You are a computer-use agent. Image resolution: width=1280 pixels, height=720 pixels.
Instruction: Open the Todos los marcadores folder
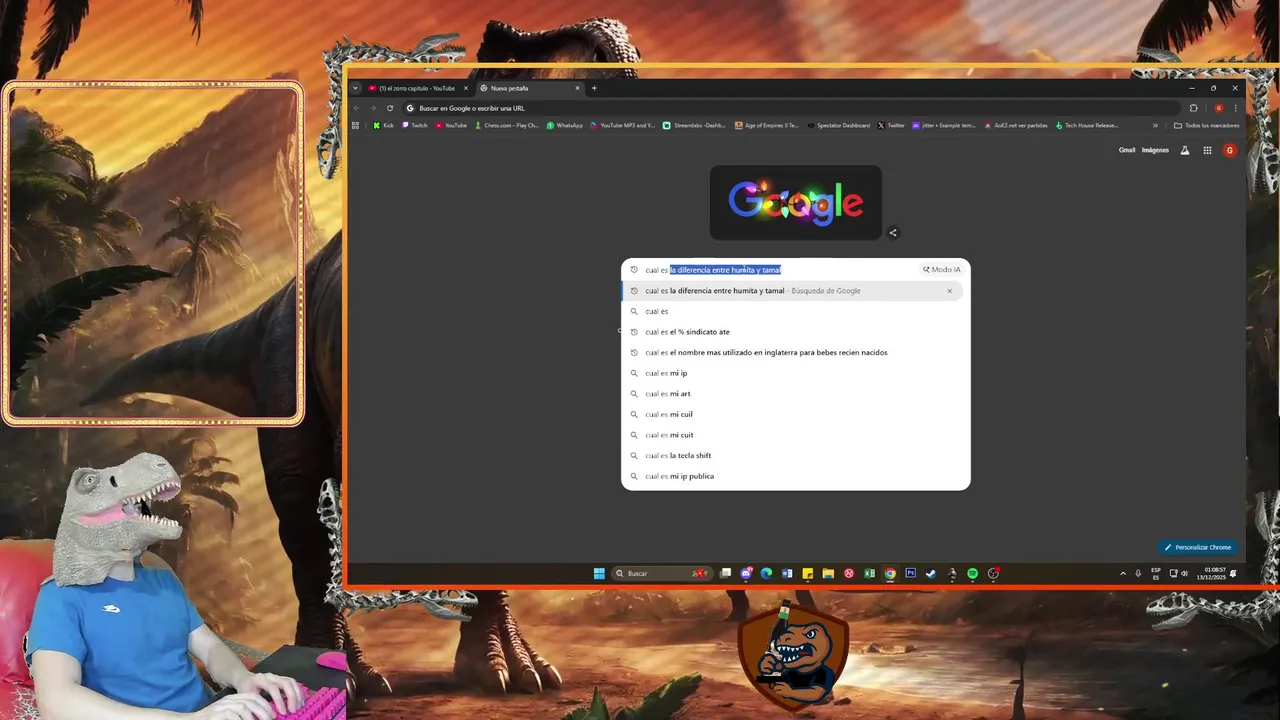pos(1207,125)
